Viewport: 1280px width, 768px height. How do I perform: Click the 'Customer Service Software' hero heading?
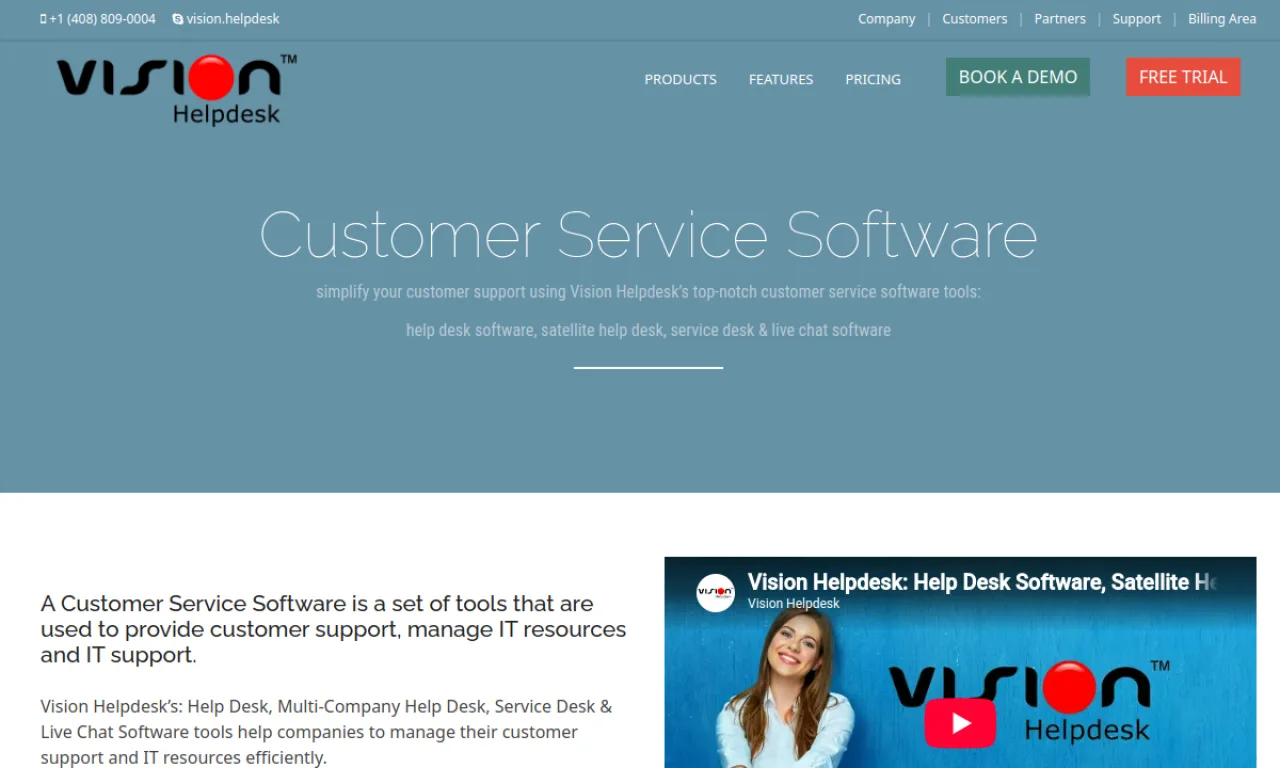[648, 235]
